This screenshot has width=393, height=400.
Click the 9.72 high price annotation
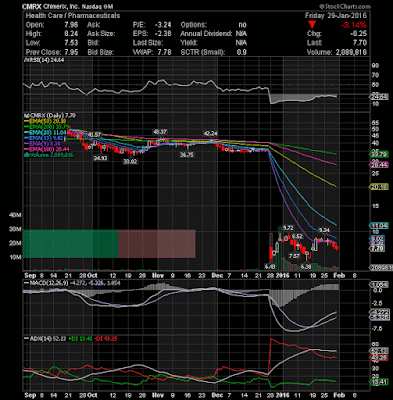tap(288, 228)
